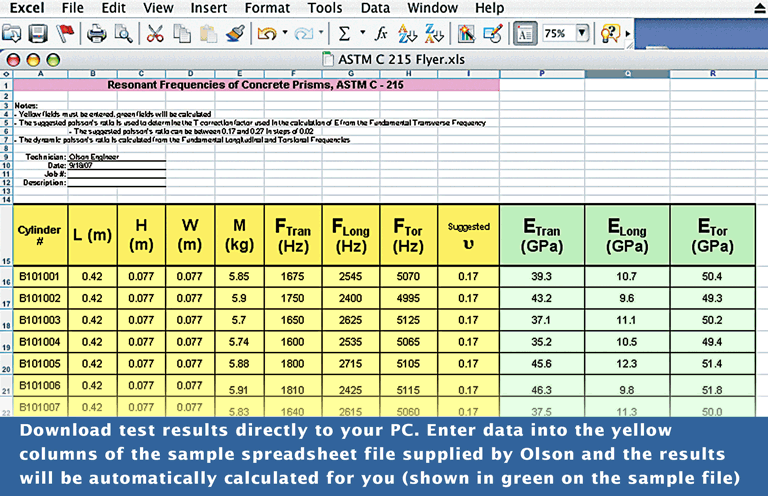Click the Save floppy disk icon
768x496 pixels.
pyautogui.click(x=38, y=34)
